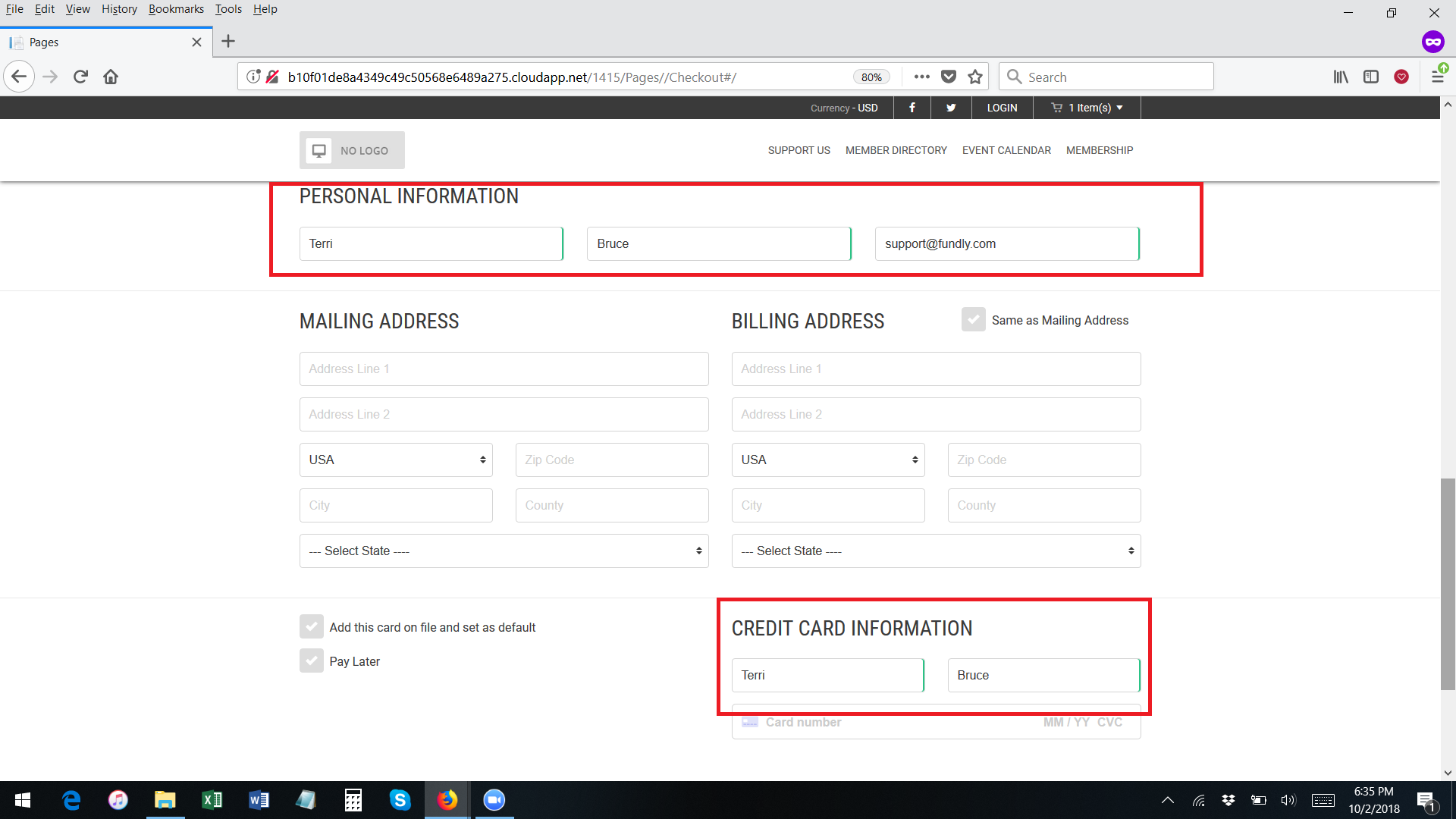Open billing address USA country dropdown
Screen dimensions: 1456x819
click(827, 460)
